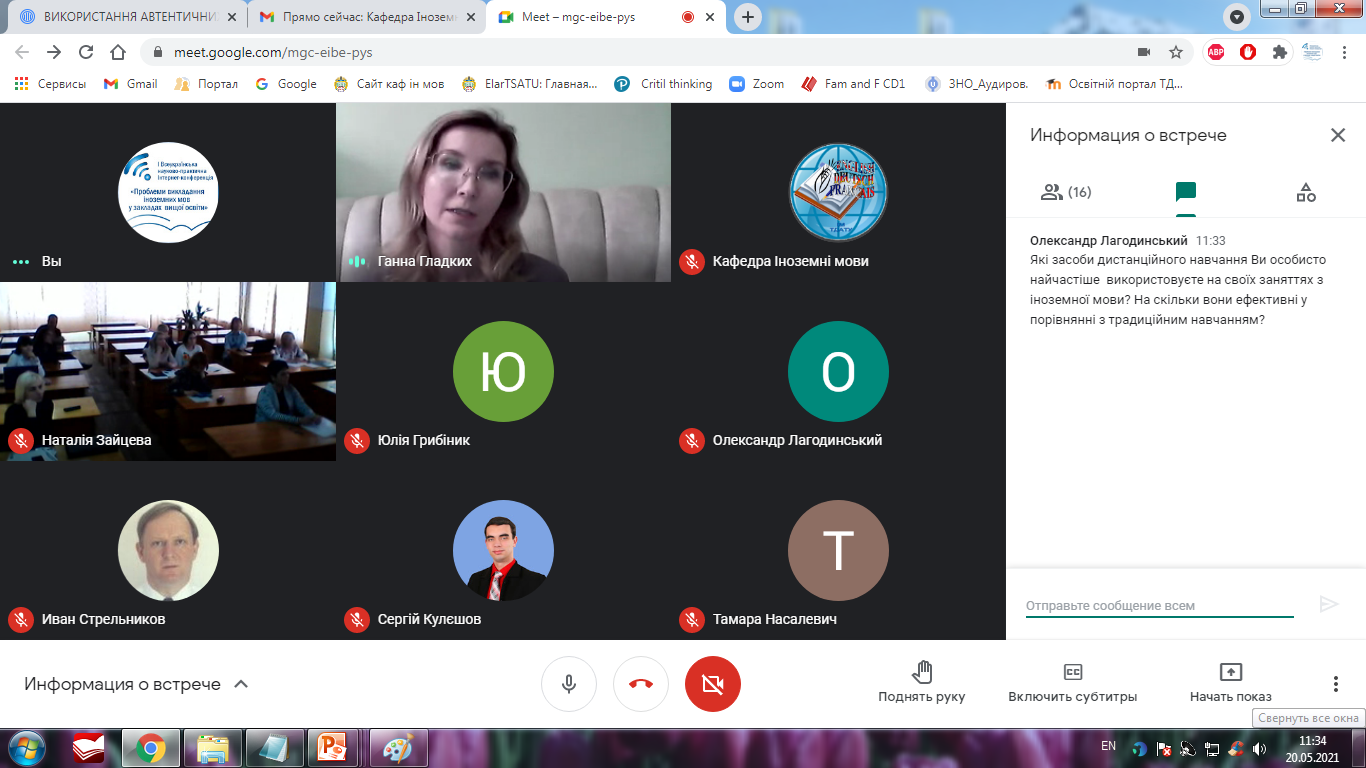The width and height of the screenshot is (1366, 768).
Task: Switch to the chat tab in meeting panel
Action: 1186,192
